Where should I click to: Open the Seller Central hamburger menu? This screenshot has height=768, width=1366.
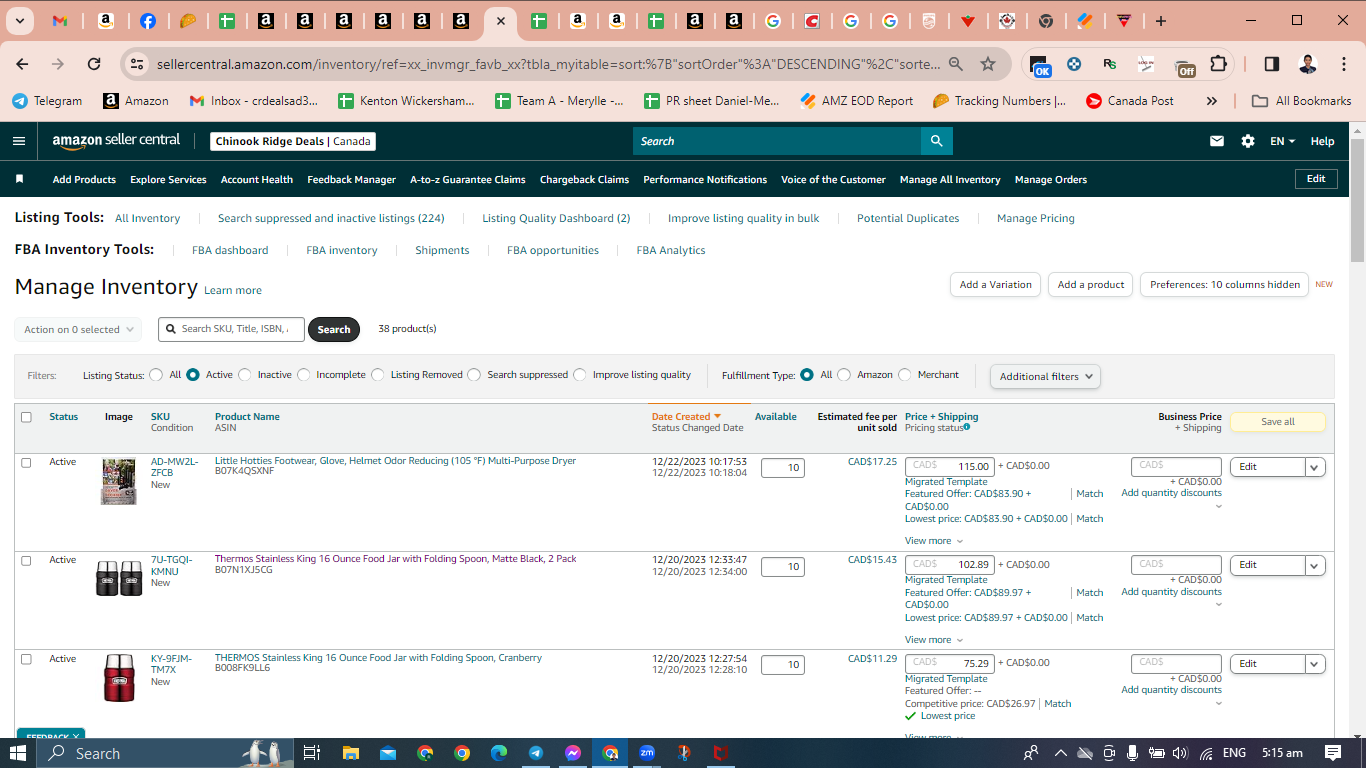pos(19,141)
